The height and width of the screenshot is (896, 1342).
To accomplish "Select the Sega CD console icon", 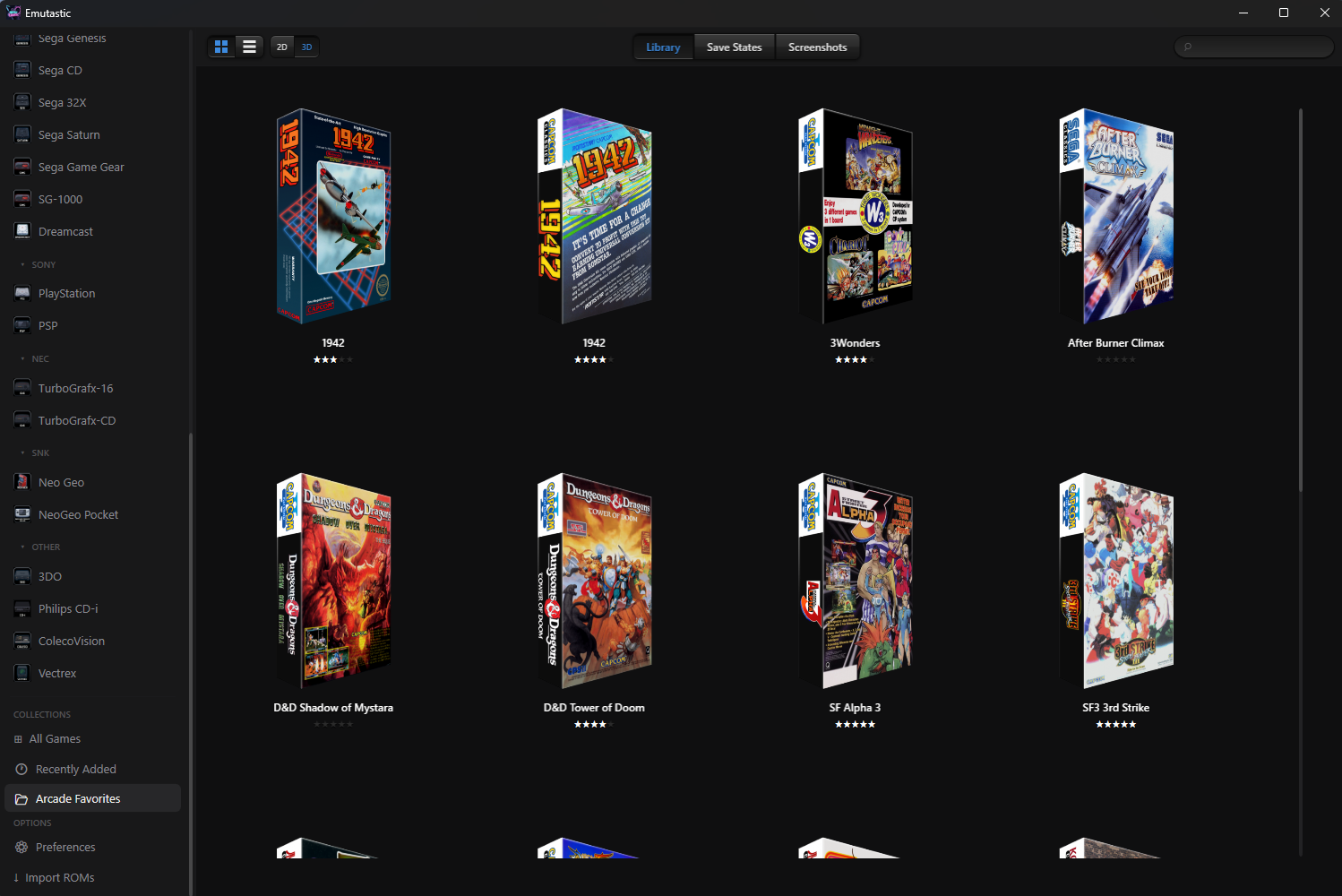I will (22, 70).
